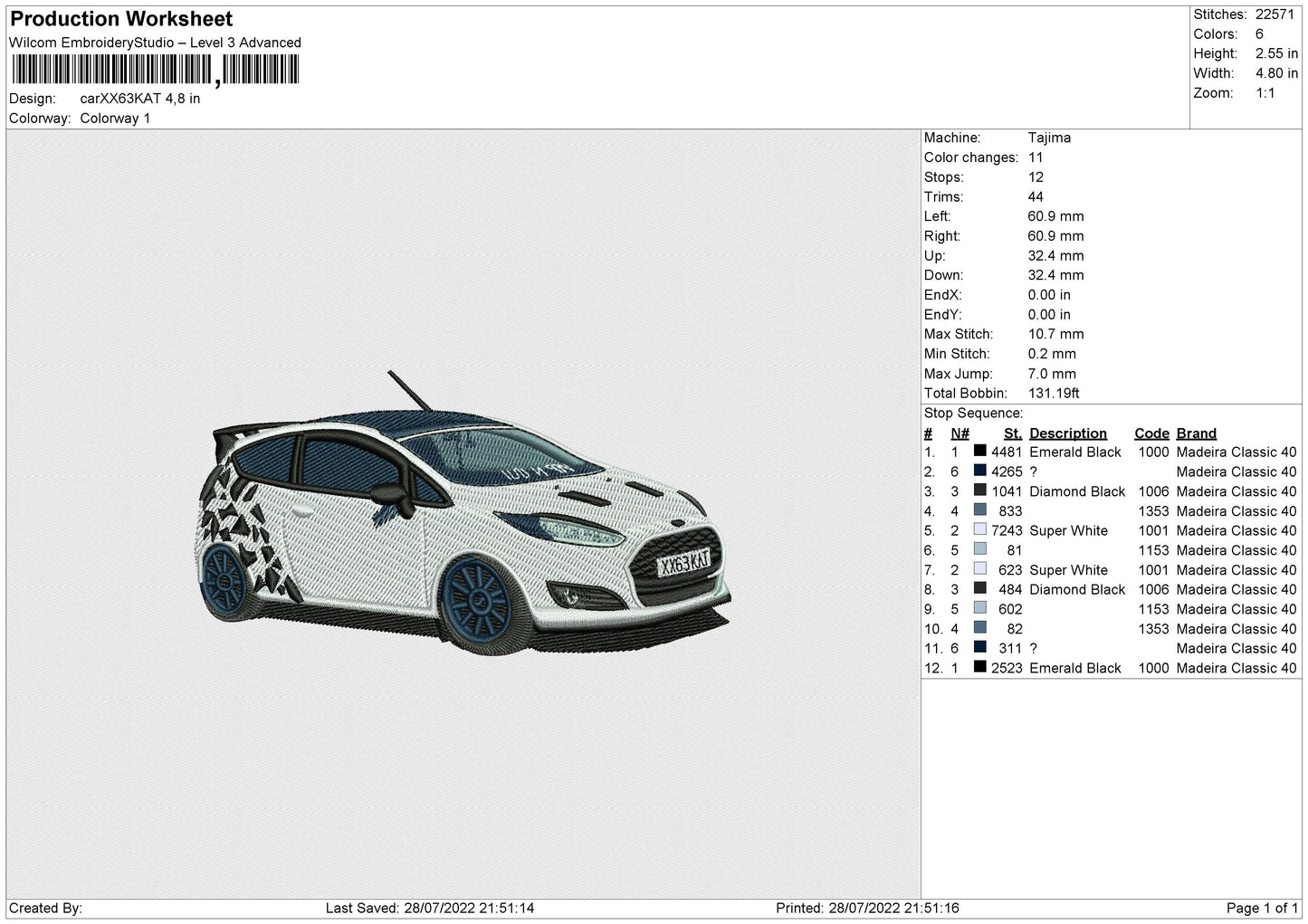Select the Color changes value '11'
Image resolution: width=1308 pixels, height=924 pixels.
click(1036, 157)
